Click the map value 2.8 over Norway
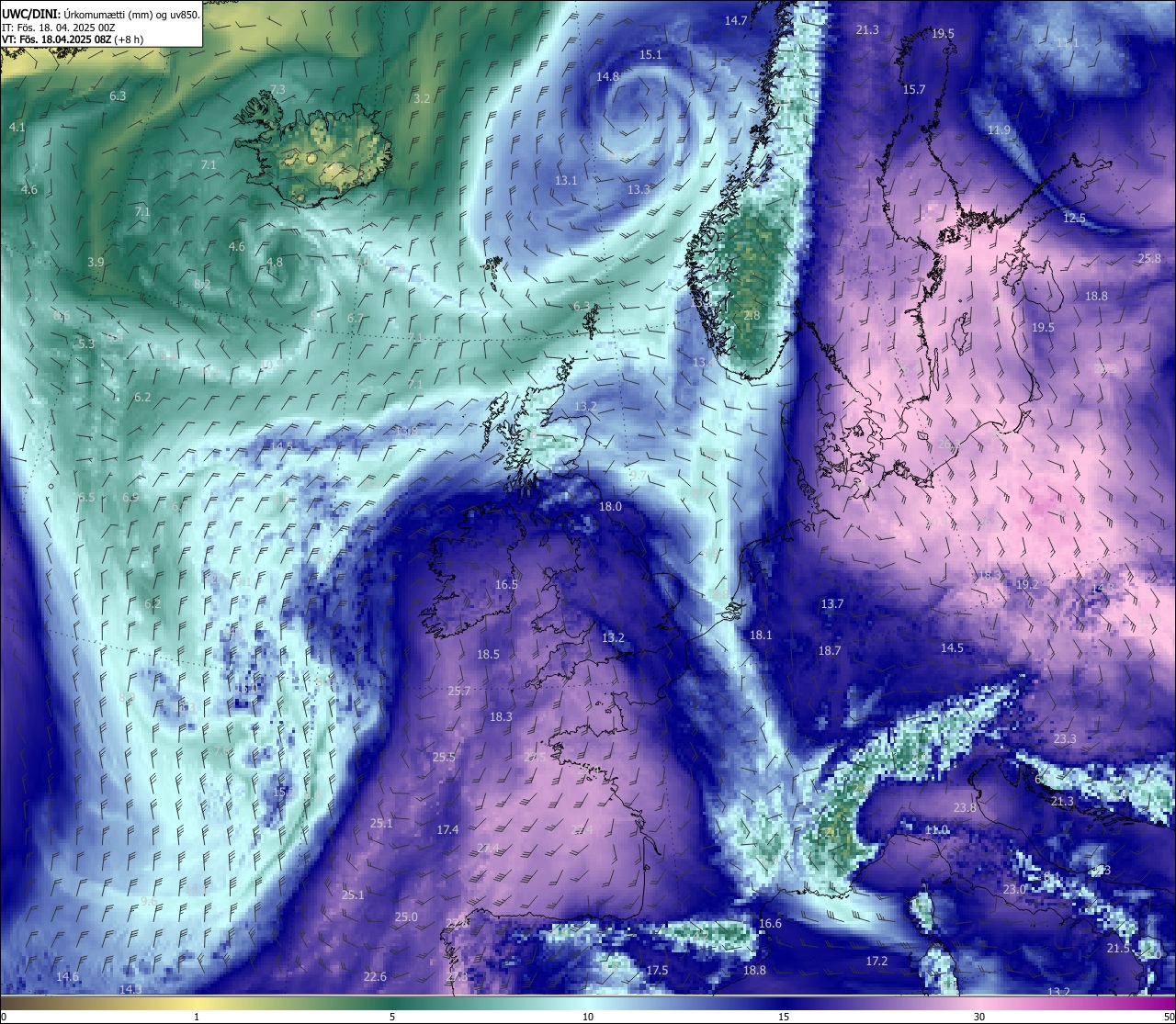Viewport: 1176px width, 1024px height. (752, 316)
